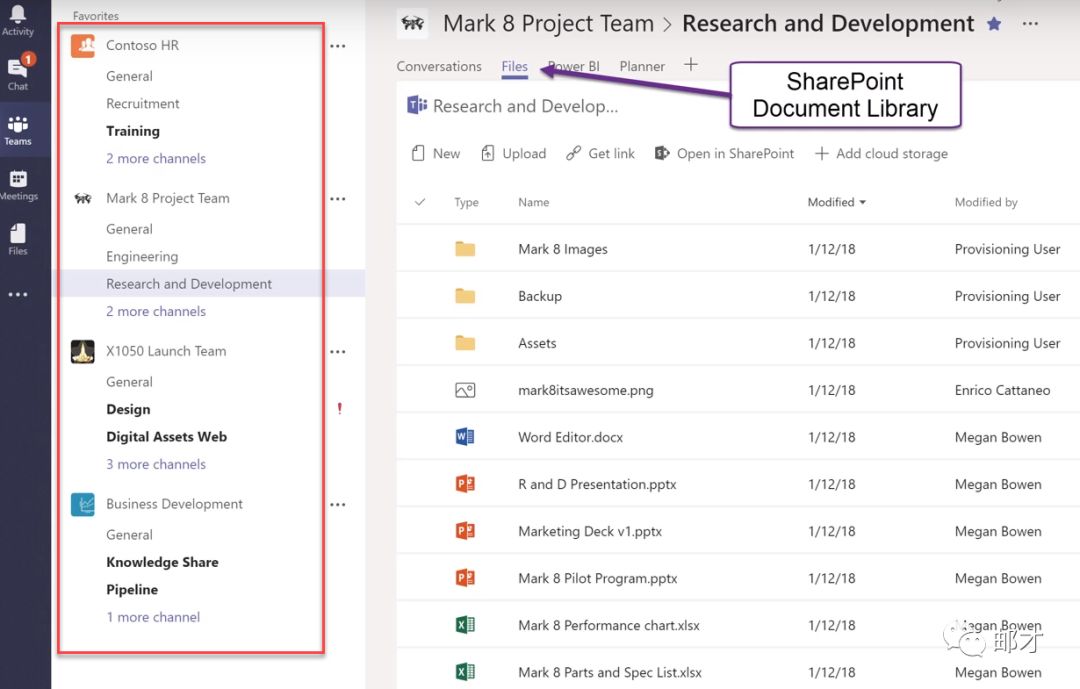This screenshot has height=689, width=1080.
Task: Open the Mark 8 Images folder
Action: 562,249
